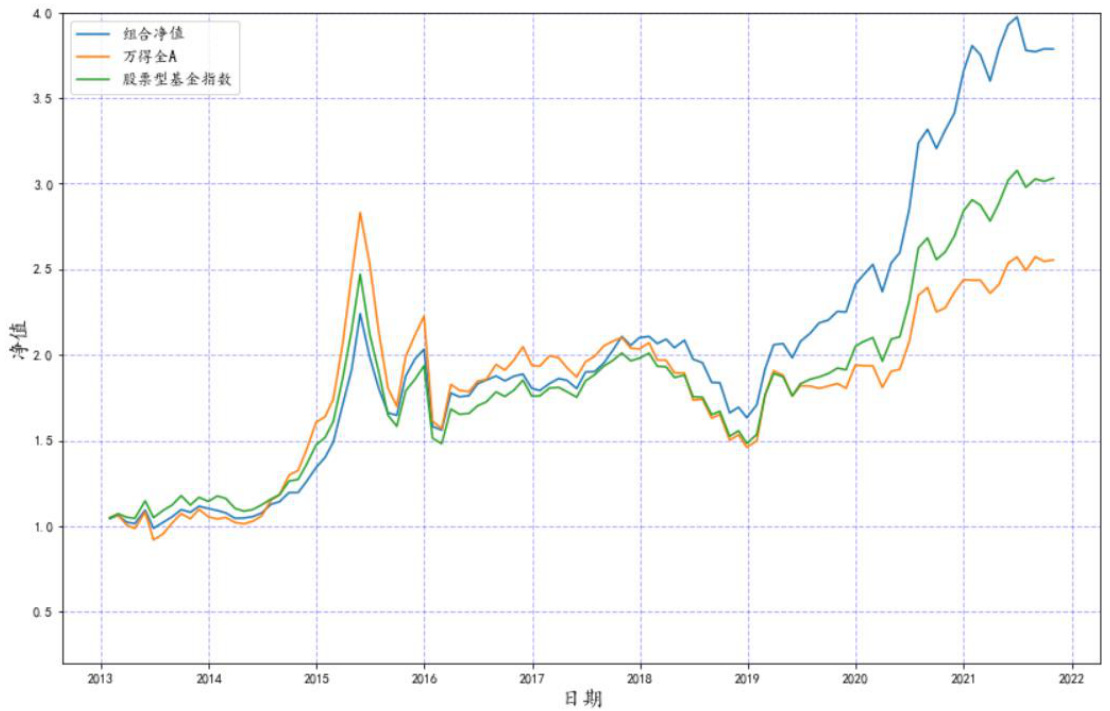
Task: Click the orange line's 2015 peak
Action: click(360, 213)
